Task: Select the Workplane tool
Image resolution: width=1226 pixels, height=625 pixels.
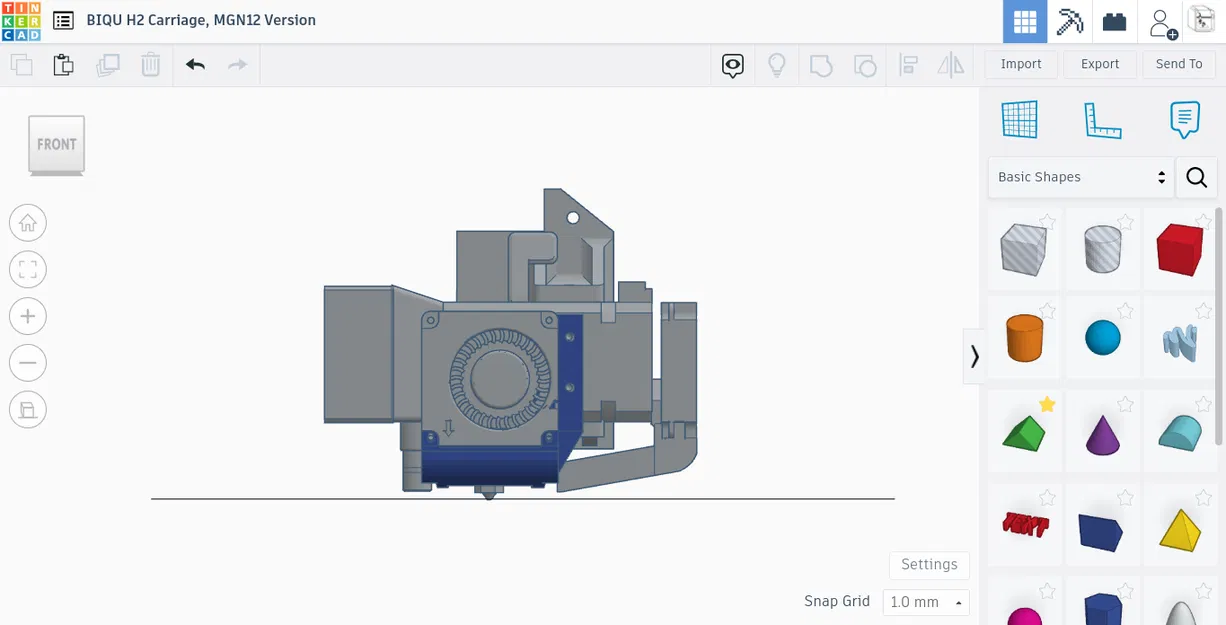Action: tap(1020, 120)
